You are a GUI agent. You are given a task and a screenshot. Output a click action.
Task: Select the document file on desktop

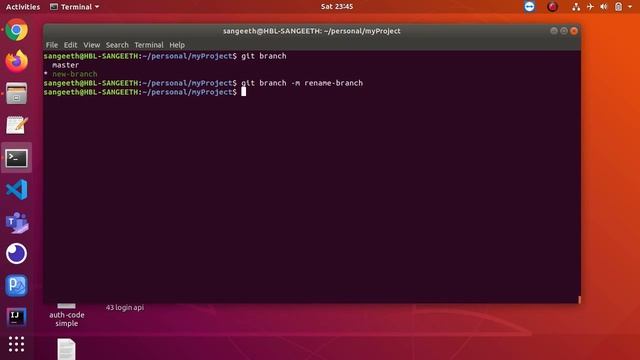66,349
